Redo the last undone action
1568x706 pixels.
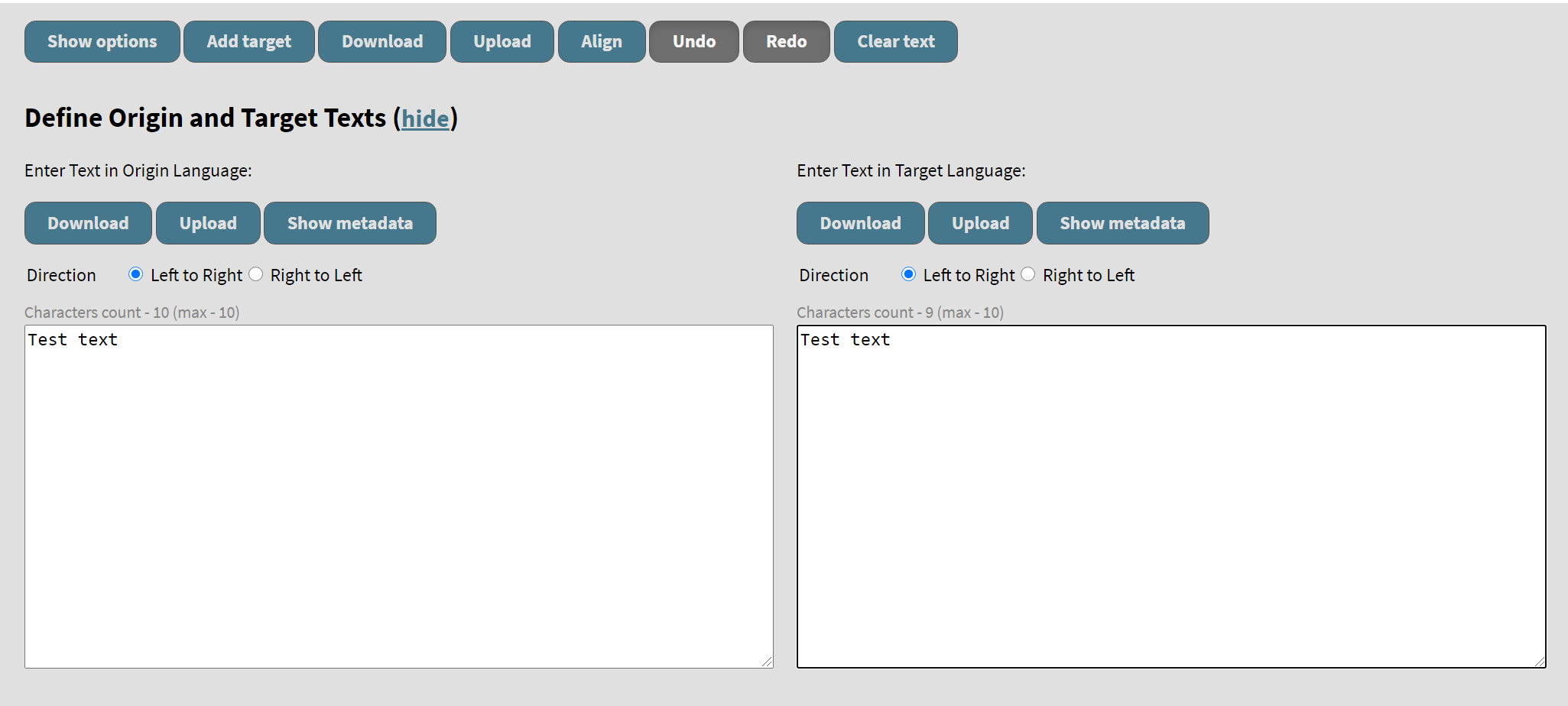tap(786, 41)
